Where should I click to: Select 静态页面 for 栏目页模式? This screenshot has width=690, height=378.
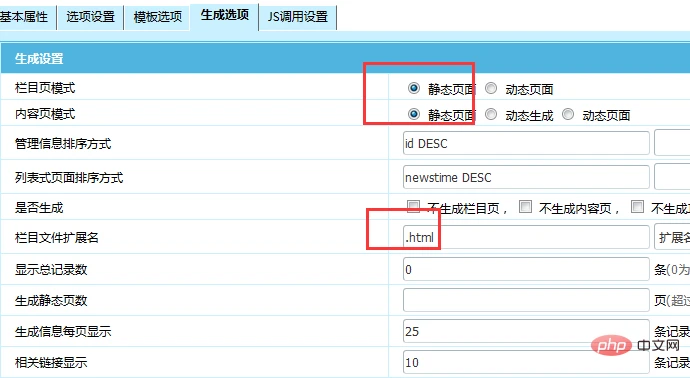click(414, 88)
